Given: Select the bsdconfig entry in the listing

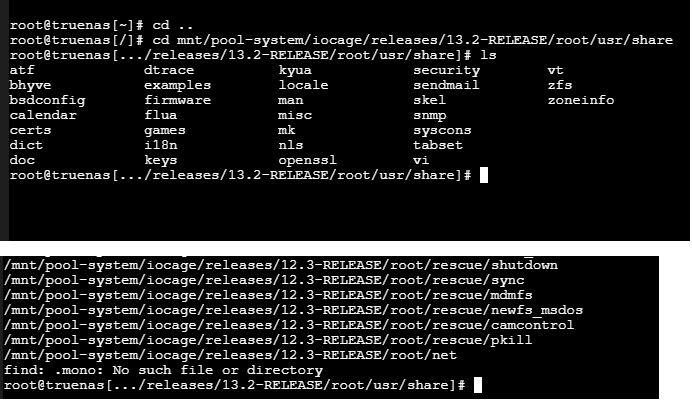Looking at the screenshot, I should tap(47, 101).
